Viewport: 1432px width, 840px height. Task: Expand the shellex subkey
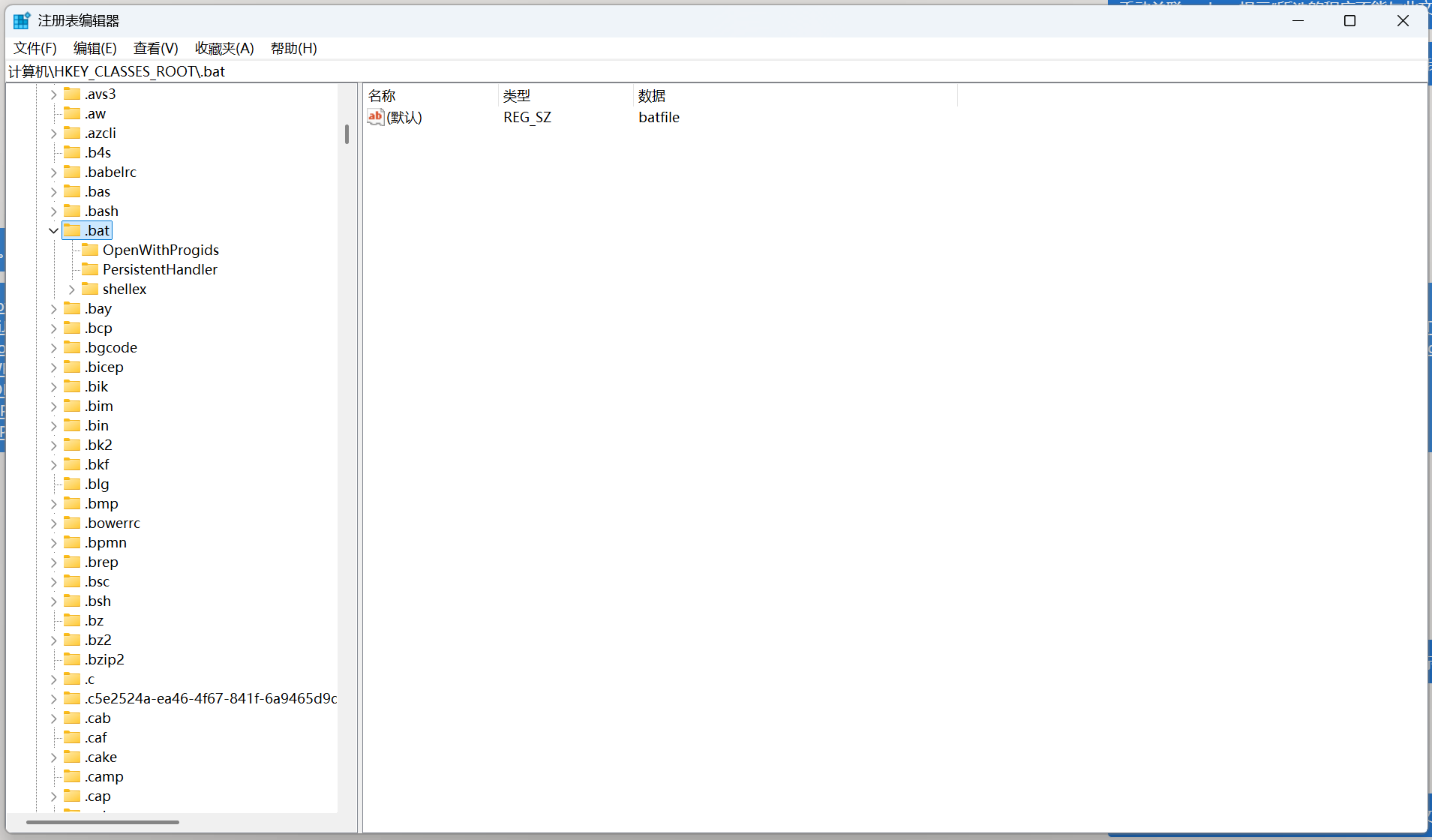click(x=71, y=289)
